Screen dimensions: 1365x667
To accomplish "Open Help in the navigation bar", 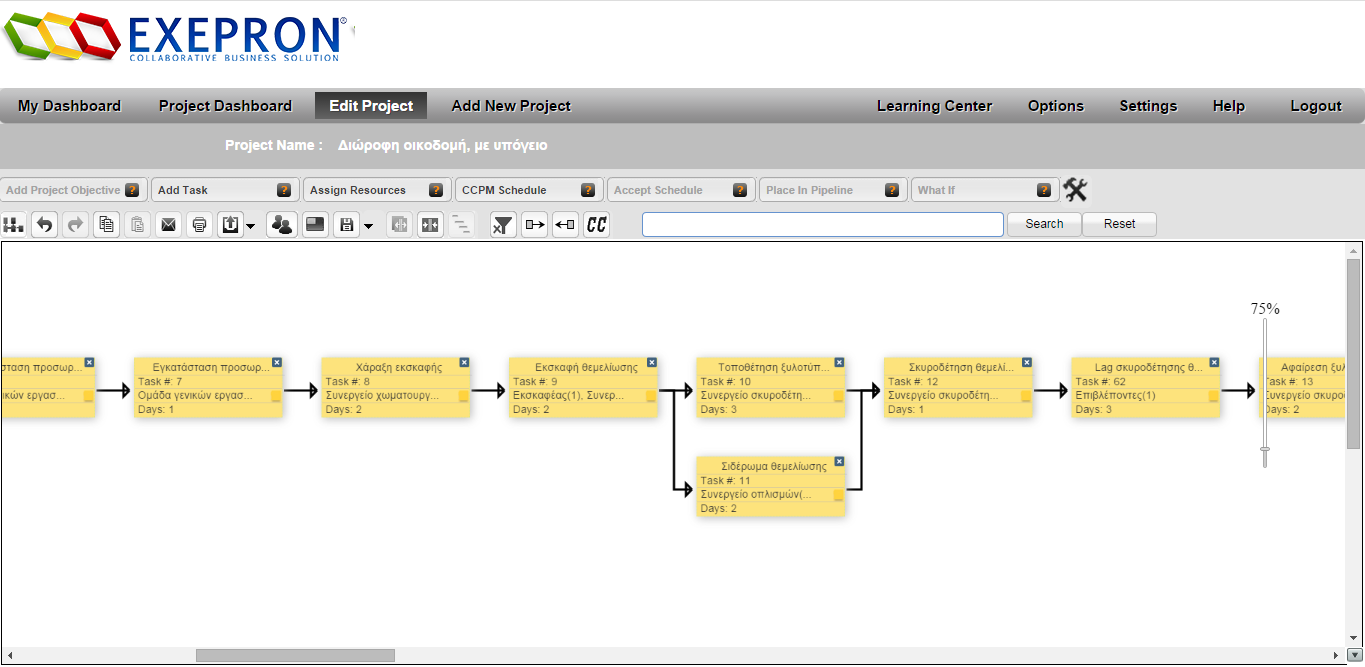I will 1229,106.
